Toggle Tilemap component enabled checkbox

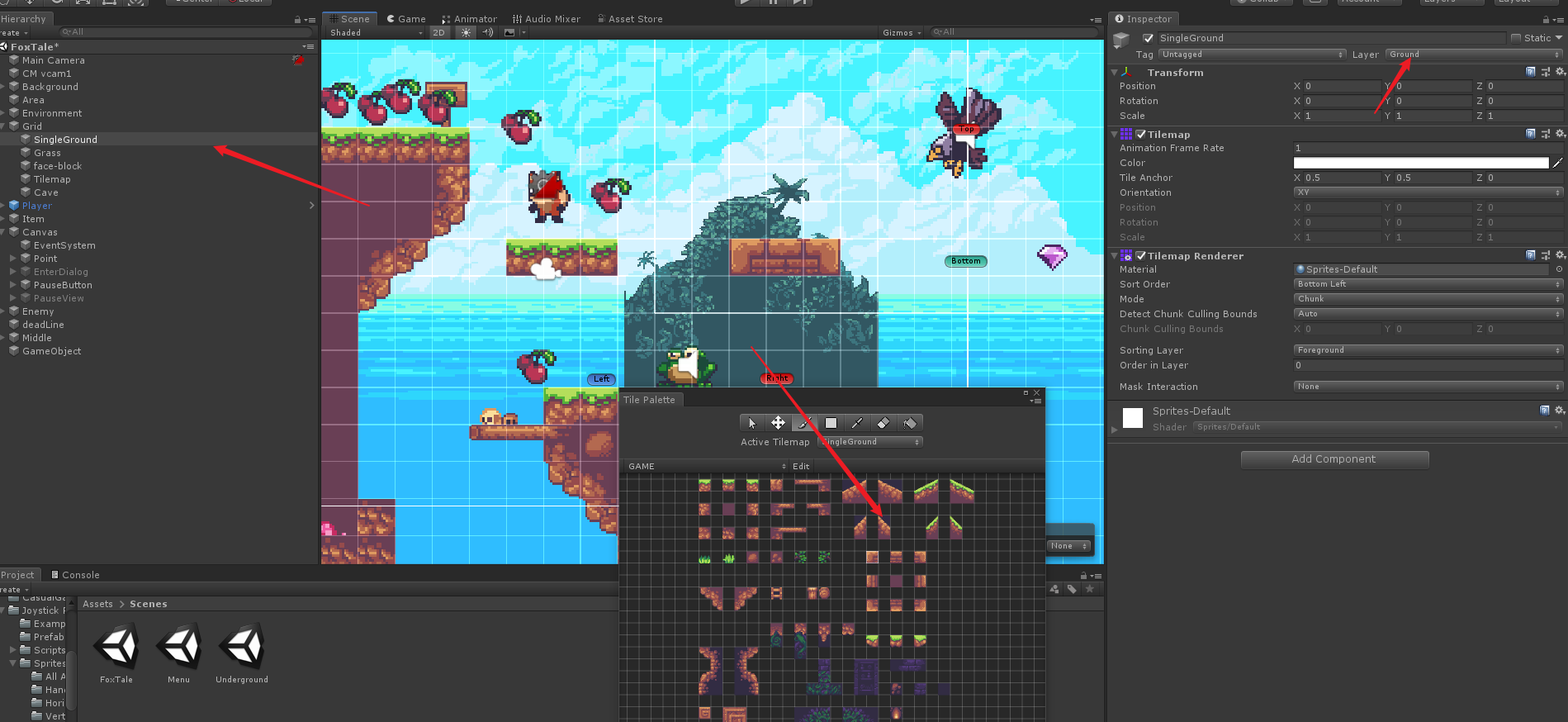click(1141, 134)
